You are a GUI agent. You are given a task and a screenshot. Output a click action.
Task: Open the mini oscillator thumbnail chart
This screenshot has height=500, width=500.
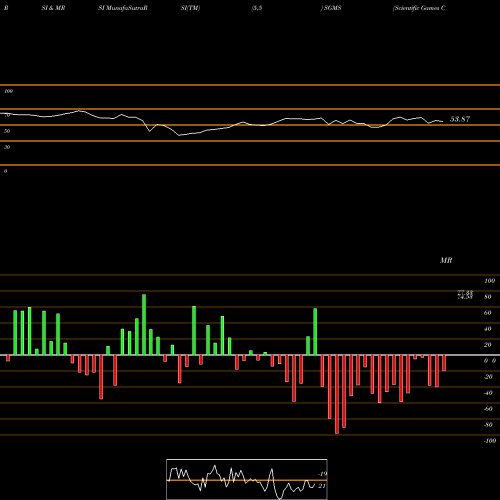point(247,479)
